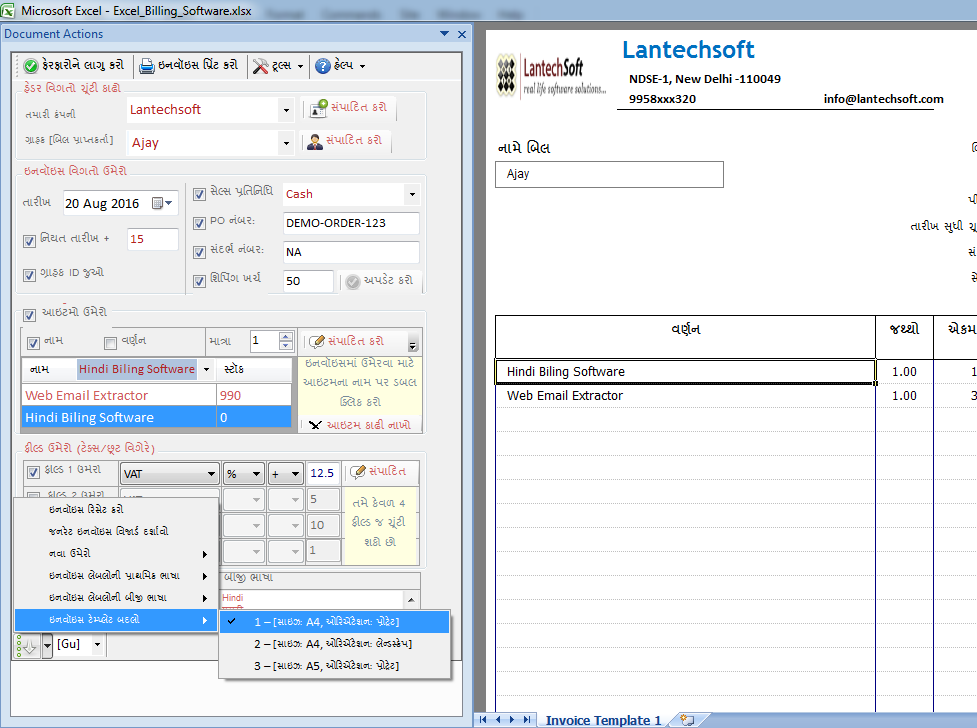
Task: Open invoice label second language submenu
Action: (x=117, y=598)
